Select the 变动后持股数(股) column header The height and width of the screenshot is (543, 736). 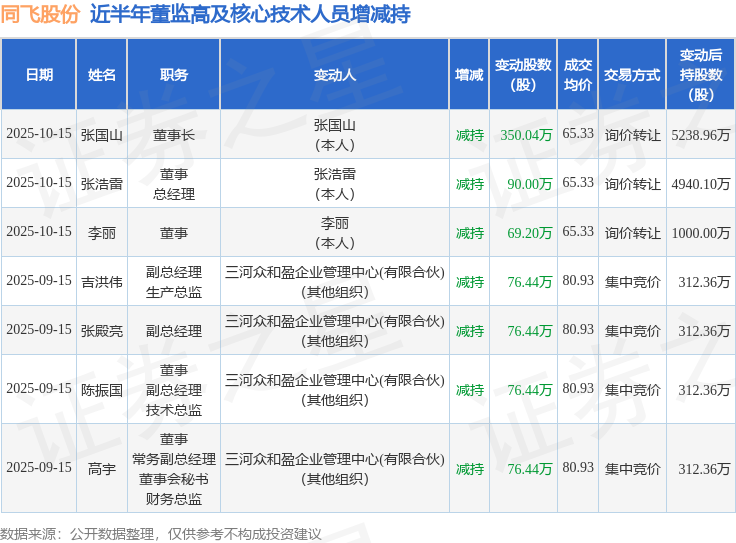click(x=701, y=75)
